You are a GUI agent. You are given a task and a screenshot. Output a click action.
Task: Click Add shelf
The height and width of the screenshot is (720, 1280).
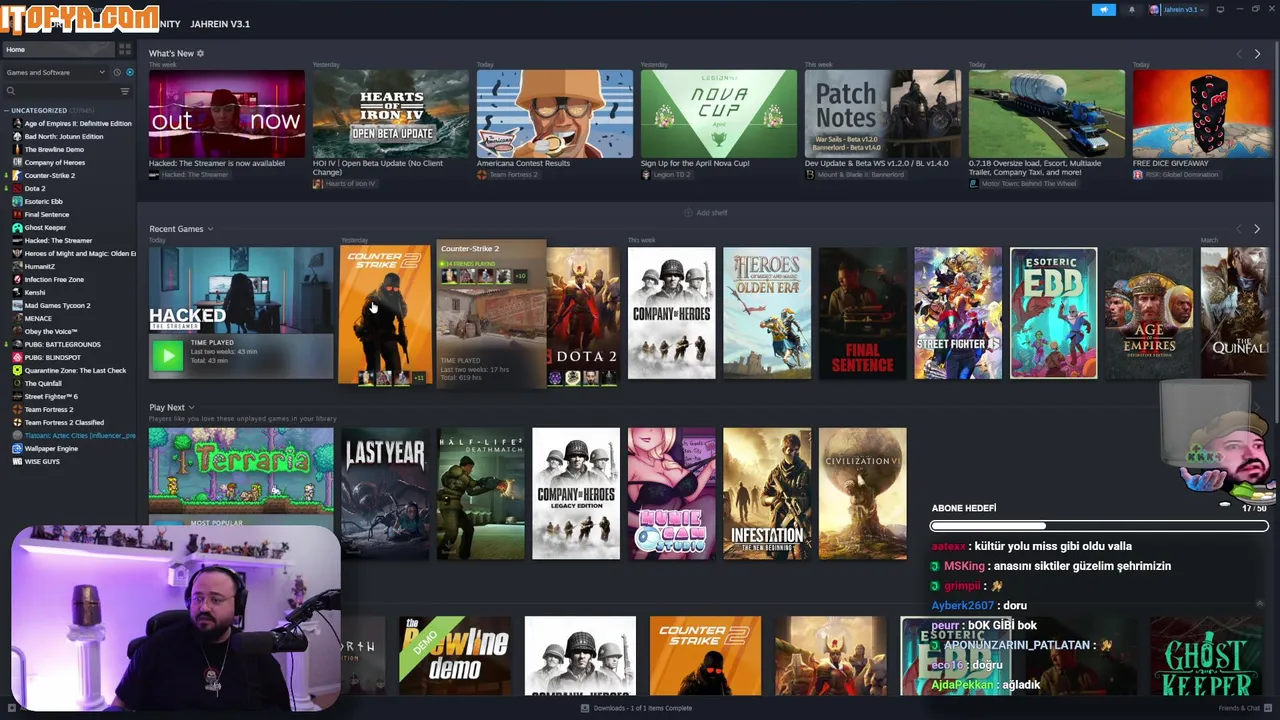tap(706, 213)
